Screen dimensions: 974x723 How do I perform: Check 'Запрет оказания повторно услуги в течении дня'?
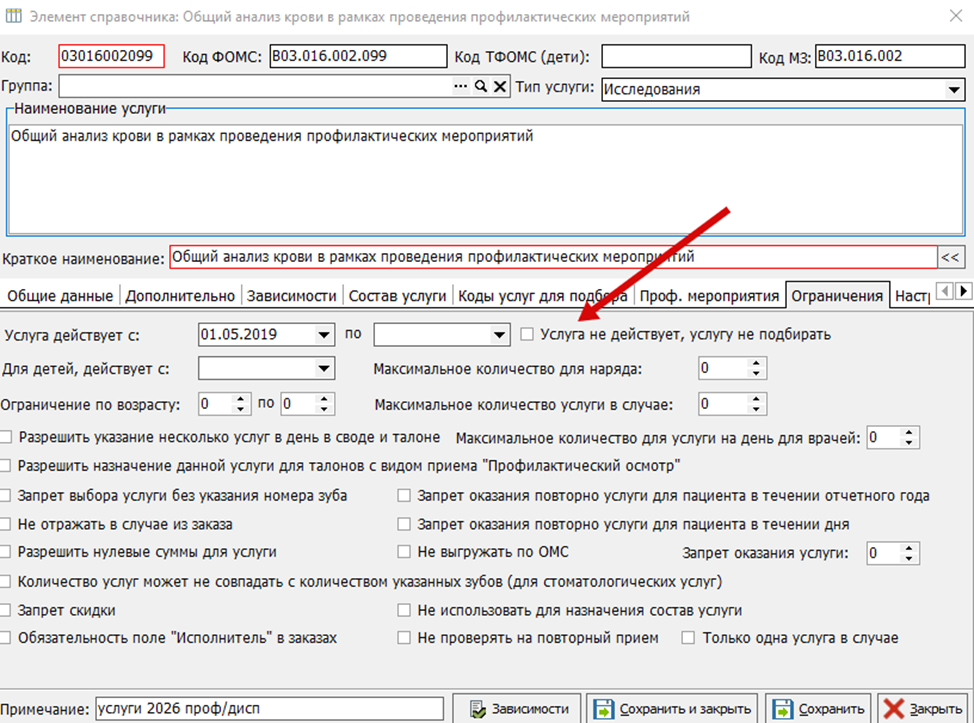point(404,524)
